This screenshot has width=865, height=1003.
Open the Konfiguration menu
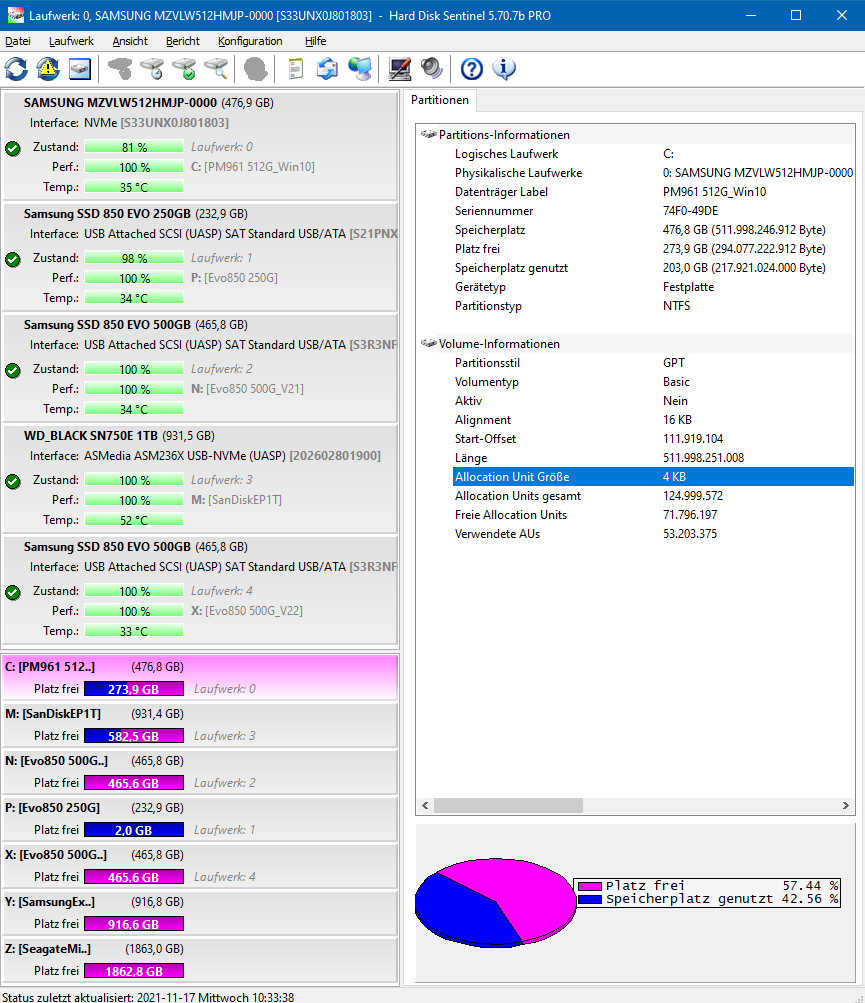coord(250,41)
